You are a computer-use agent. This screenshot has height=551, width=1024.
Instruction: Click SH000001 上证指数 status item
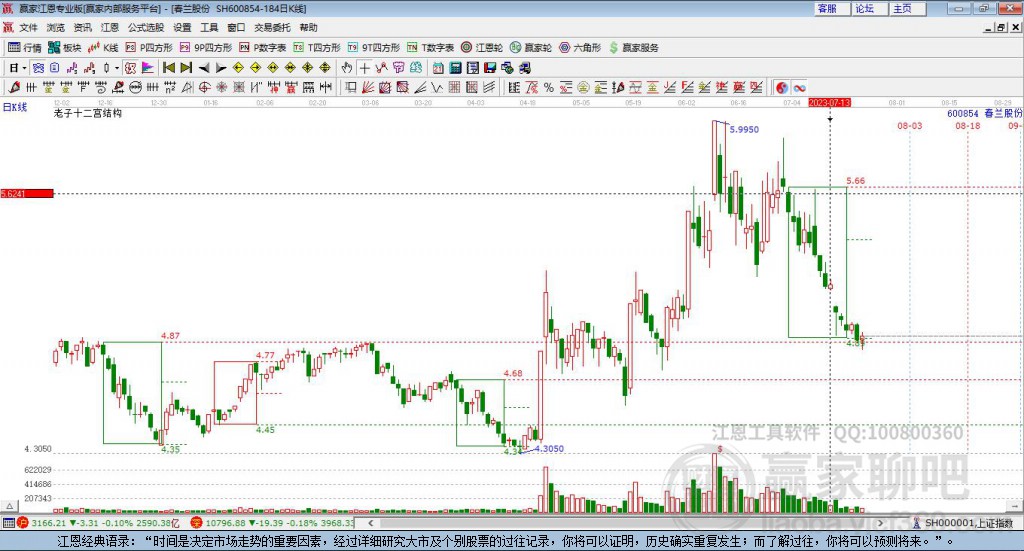[x=964, y=523]
